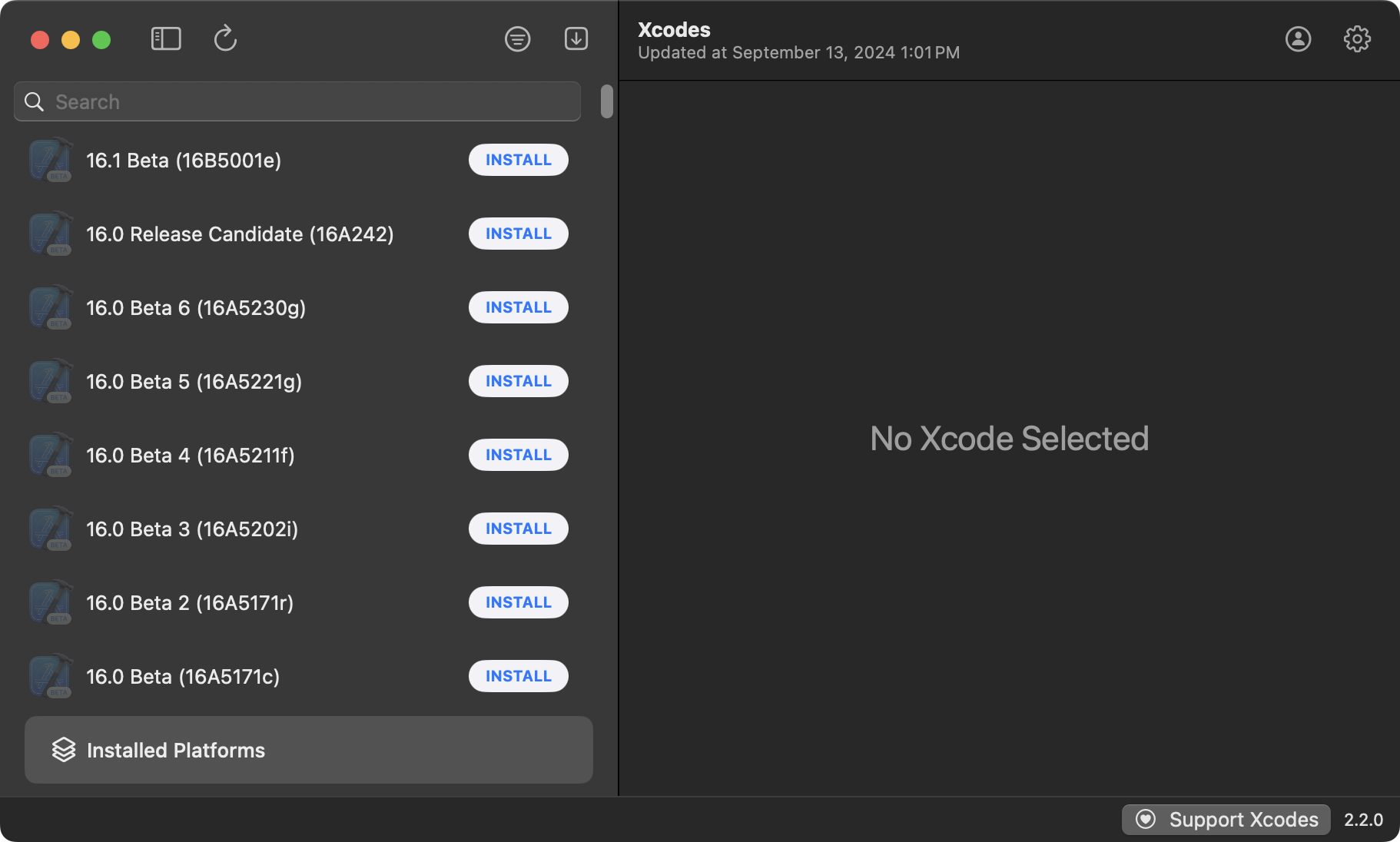Screen dimensions: 1400x842
Task: Open the list filter options
Action: 517,38
